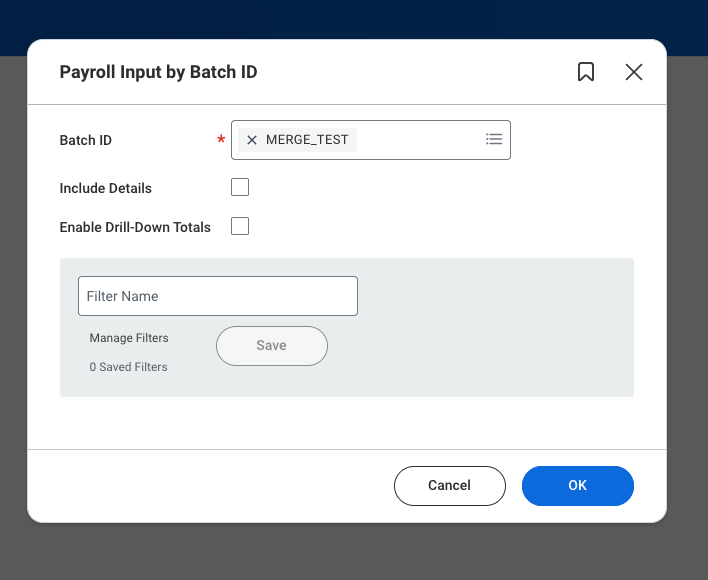The height and width of the screenshot is (580, 708).
Task: Focus the Filter Name input field
Action: tap(218, 296)
